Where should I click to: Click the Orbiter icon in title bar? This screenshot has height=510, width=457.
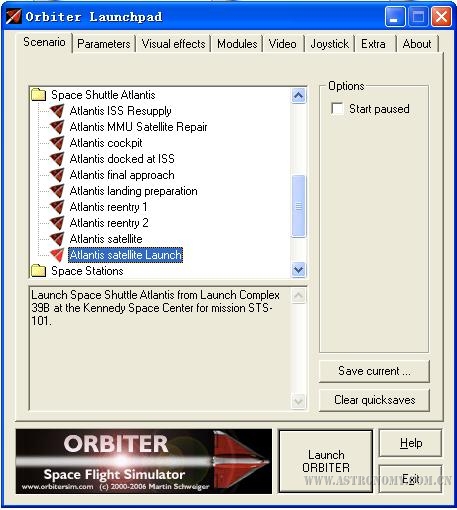(14, 16)
